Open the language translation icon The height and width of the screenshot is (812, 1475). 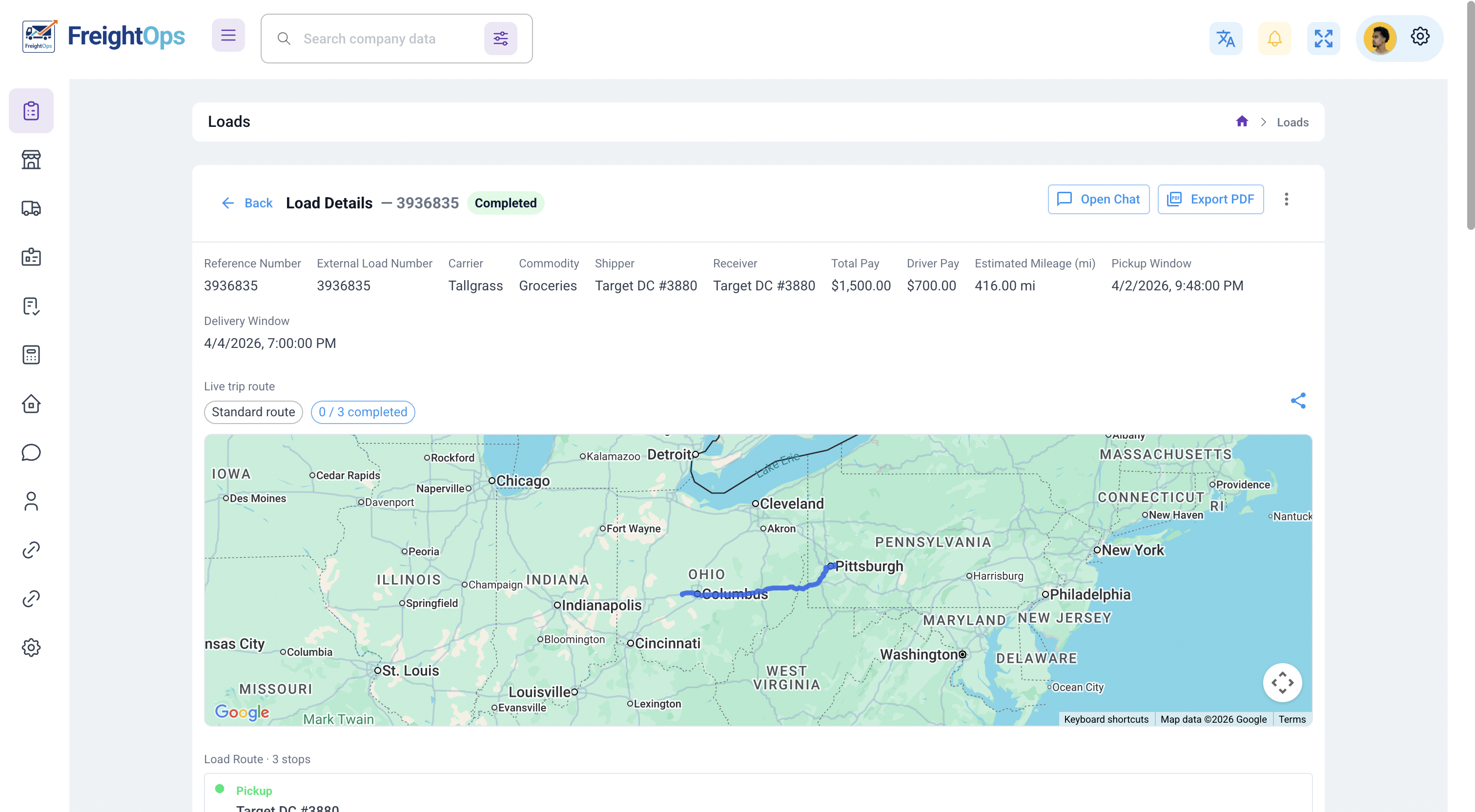1226,39
